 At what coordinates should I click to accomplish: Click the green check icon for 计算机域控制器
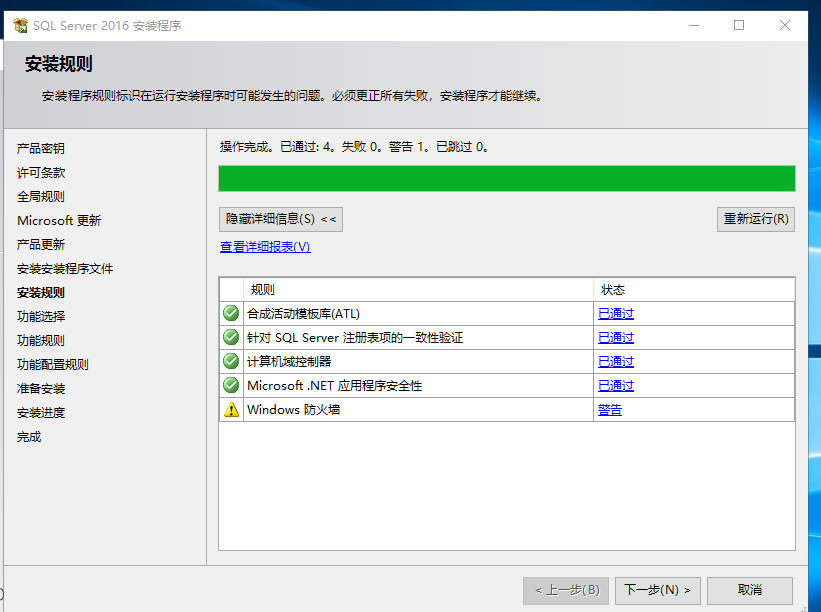tap(231, 361)
